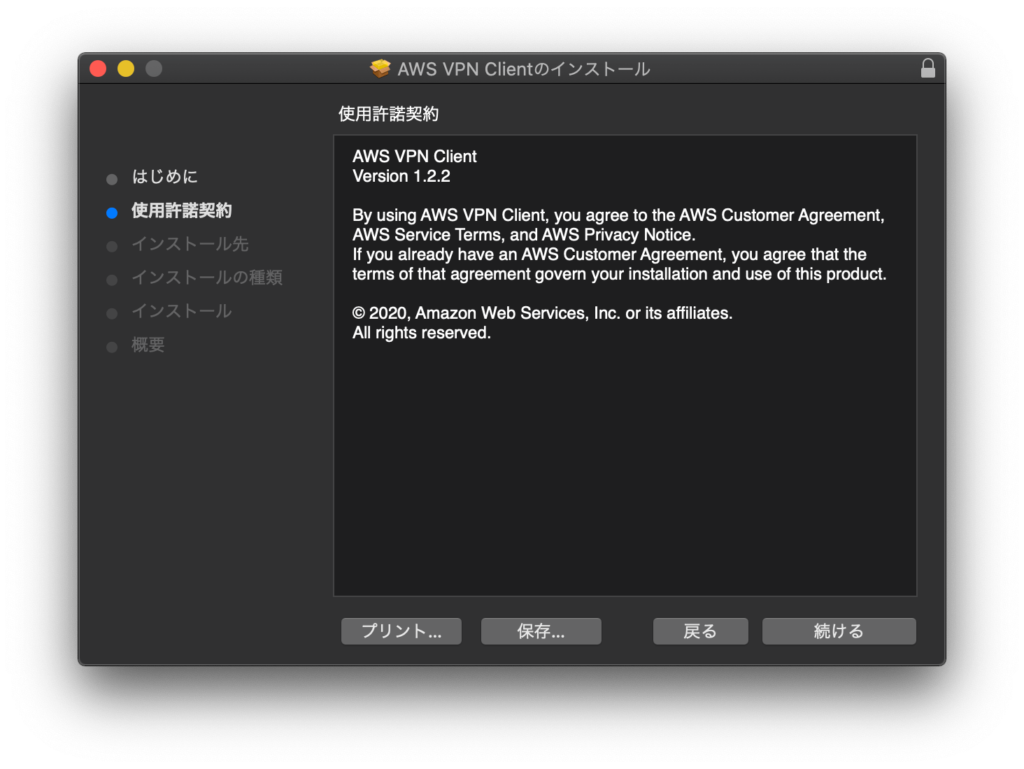Click the blue dot beside 使用許諾契約
The height and width of the screenshot is (769, 1024).
pyautogui.click(x=112, y=211)
